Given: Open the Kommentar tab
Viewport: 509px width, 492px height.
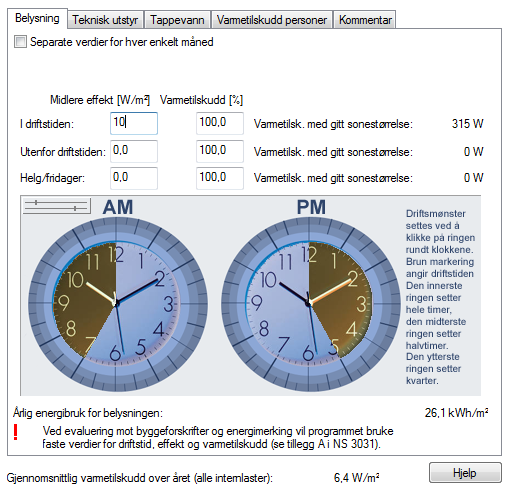Looking at the screenshot, I should (365, 20).
